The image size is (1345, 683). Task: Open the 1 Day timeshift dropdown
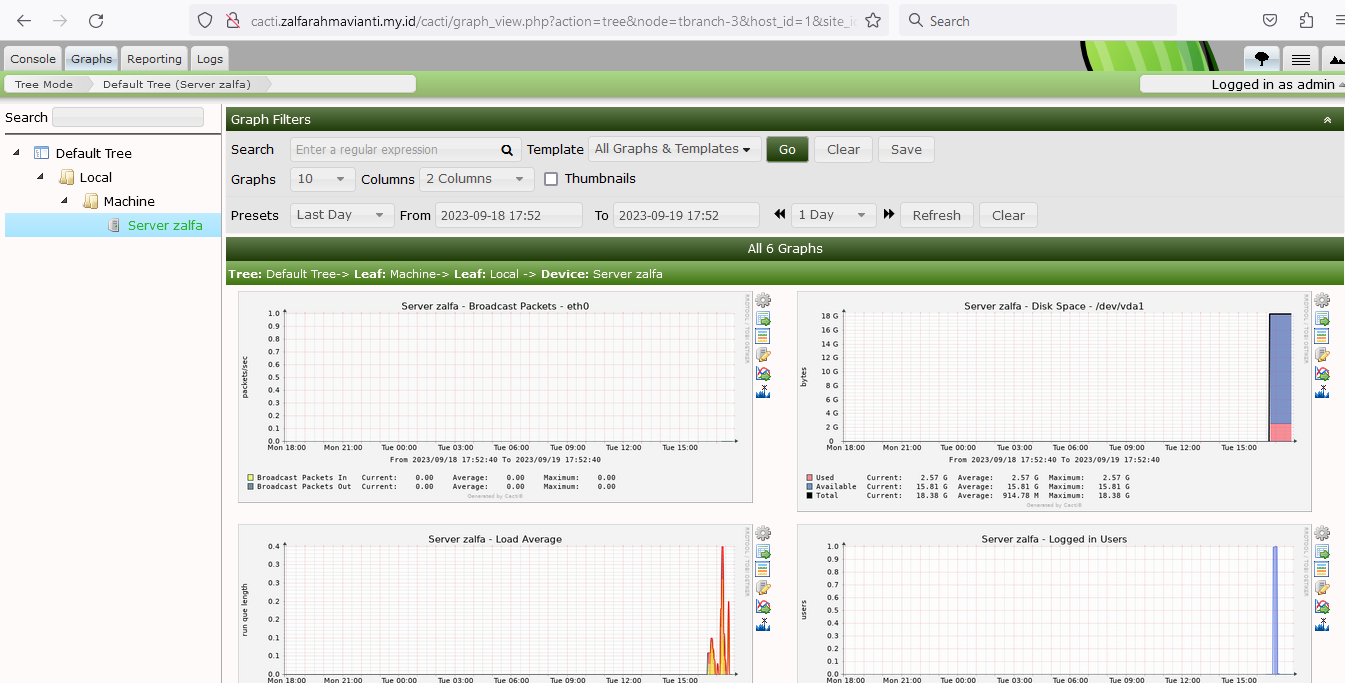(x=834, y=215)
